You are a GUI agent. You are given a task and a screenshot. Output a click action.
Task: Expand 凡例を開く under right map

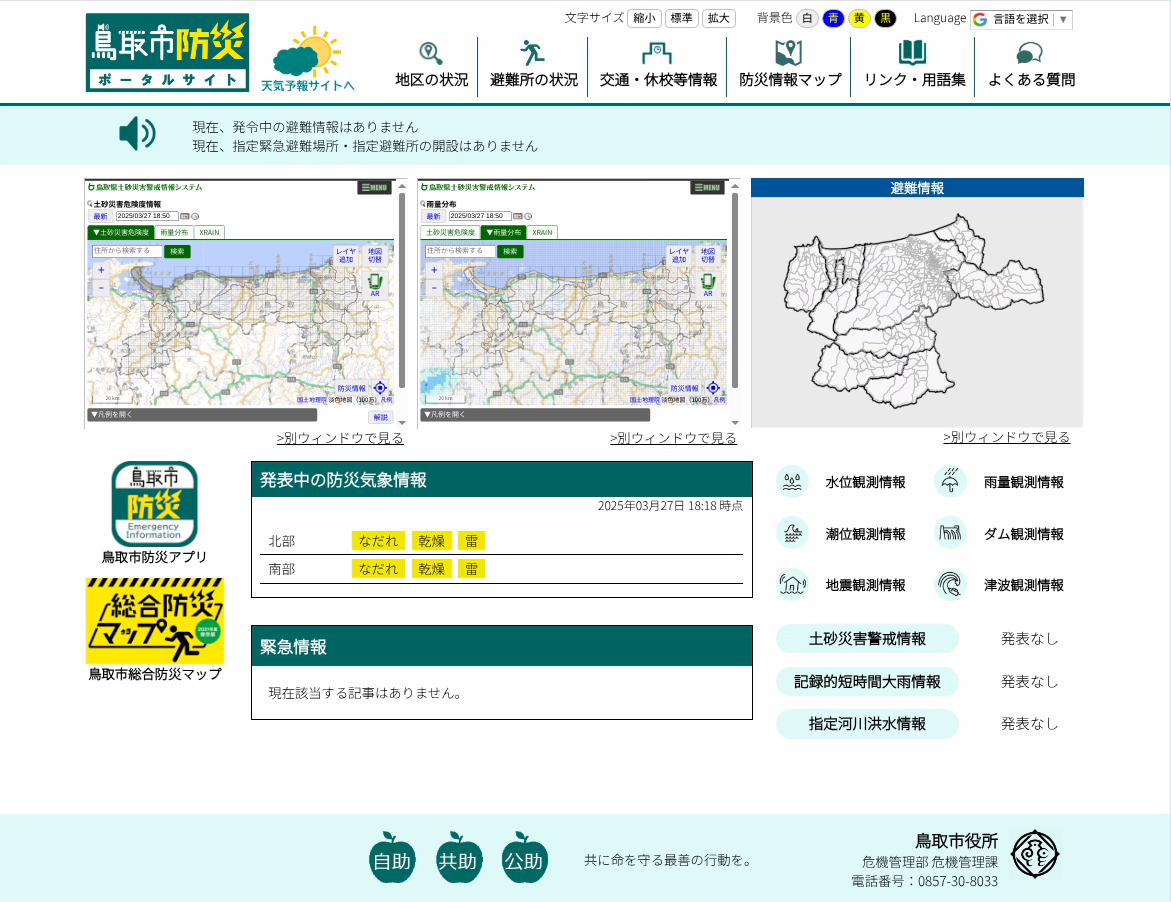[535, 414]
